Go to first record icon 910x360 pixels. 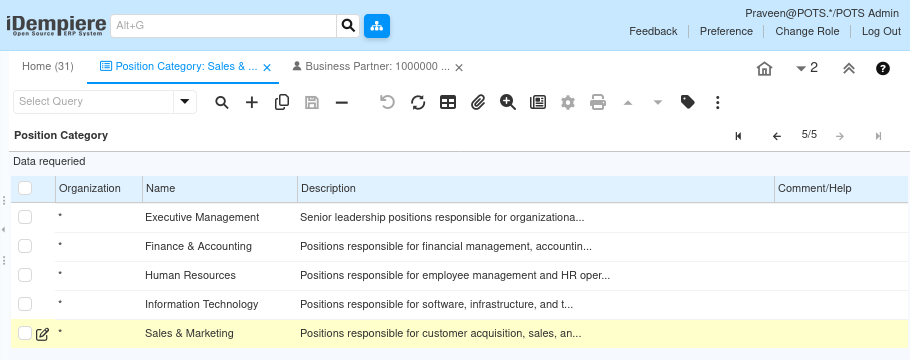(x=738, y=136)
